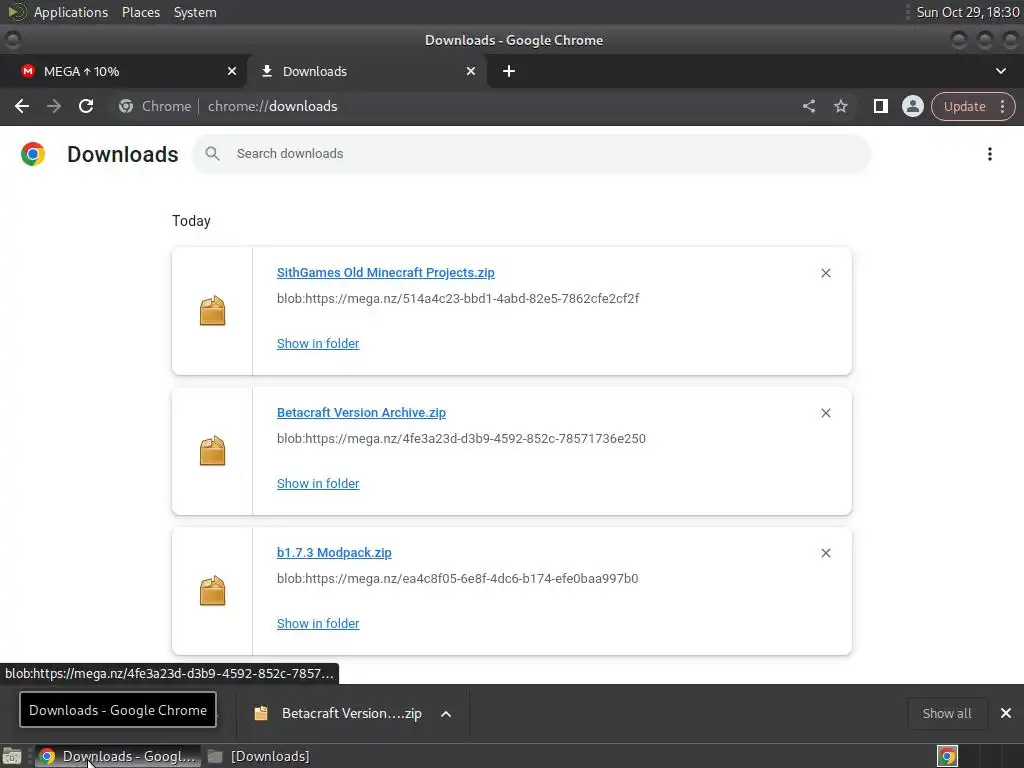Open the three-dot menu on Downloads page

(990, 154)
